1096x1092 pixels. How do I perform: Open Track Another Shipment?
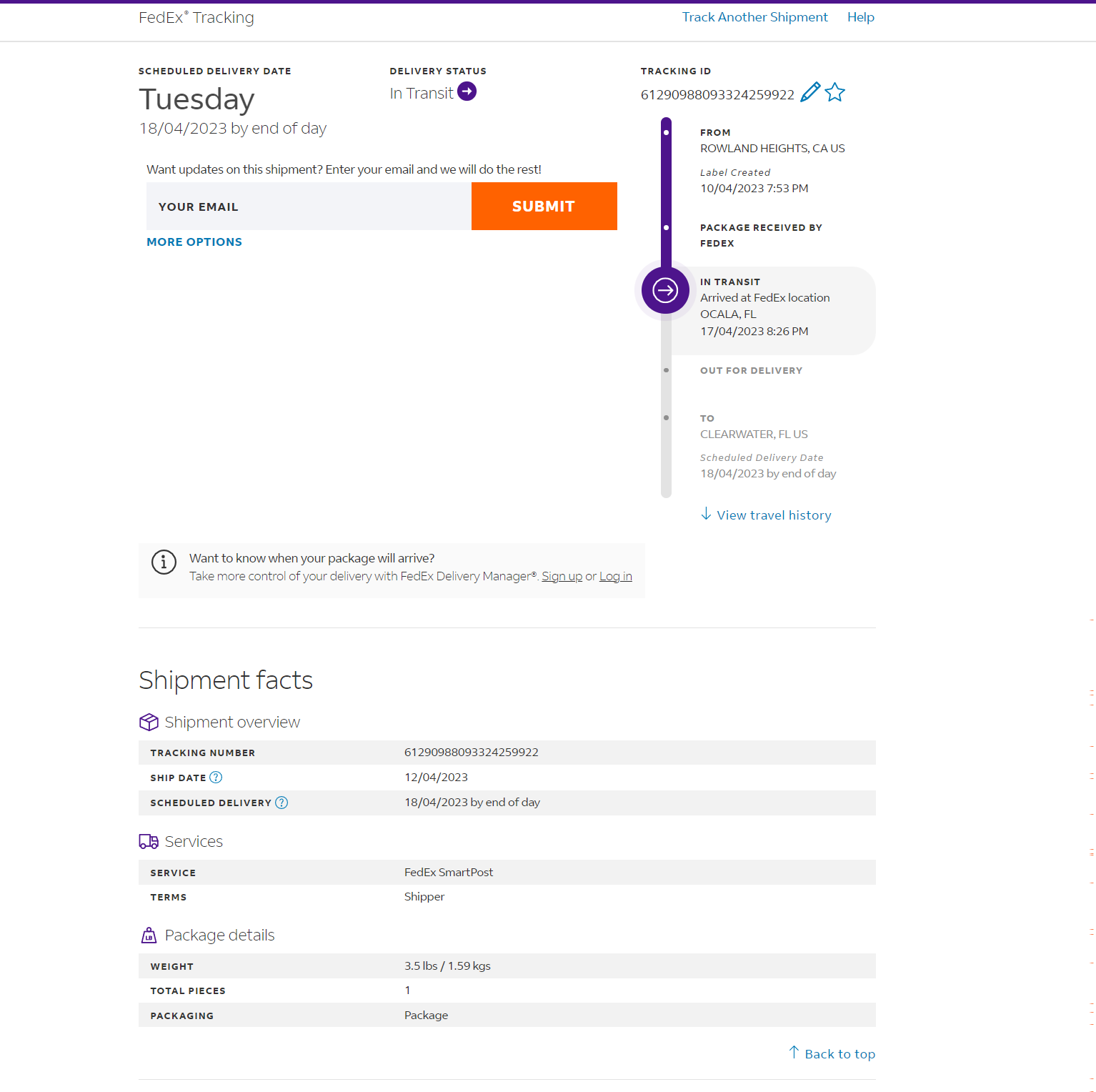tap(754, 17)
